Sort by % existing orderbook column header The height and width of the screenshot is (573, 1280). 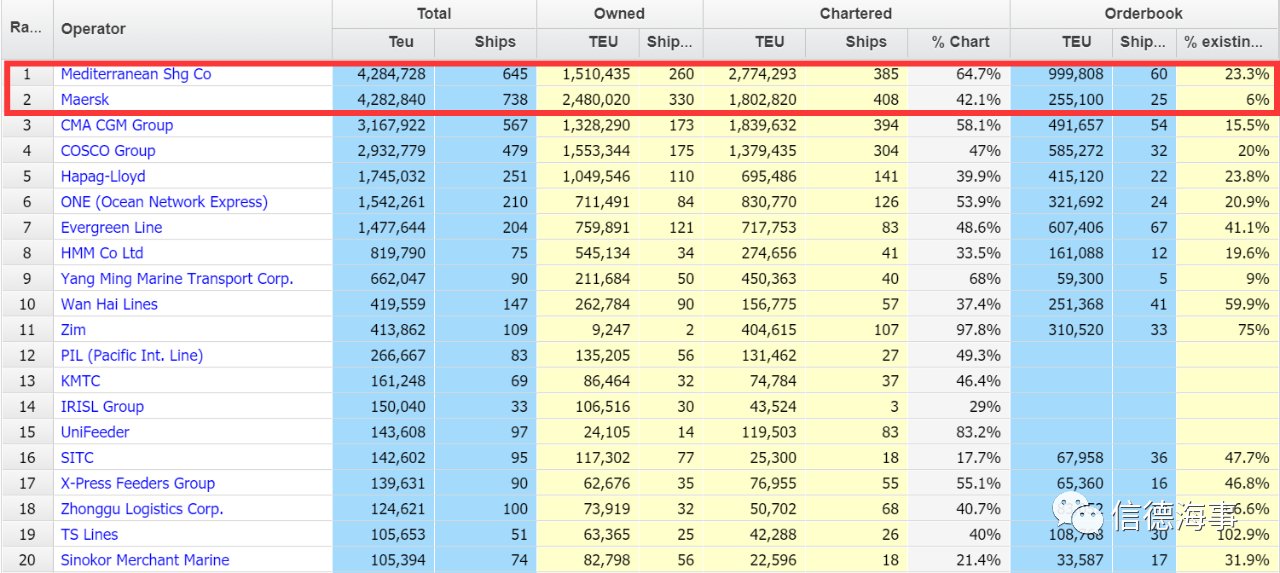coord(1227,42)
